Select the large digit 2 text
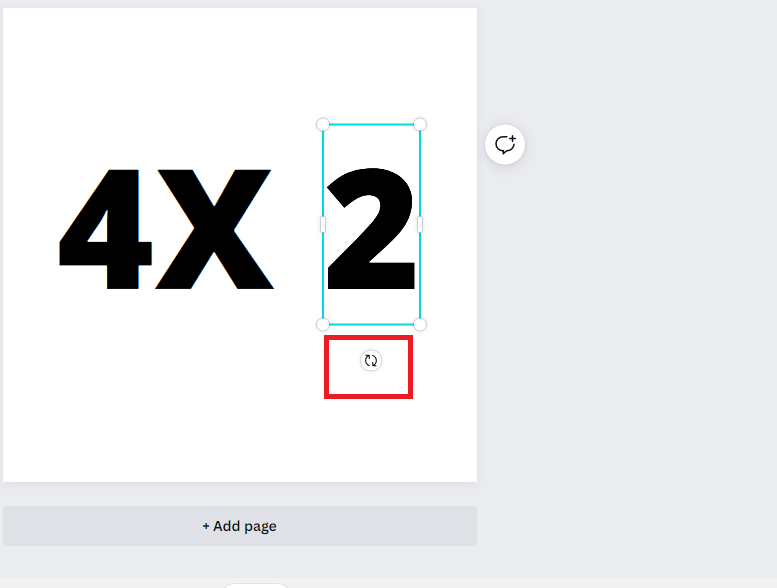 click(x=371, y=228)
